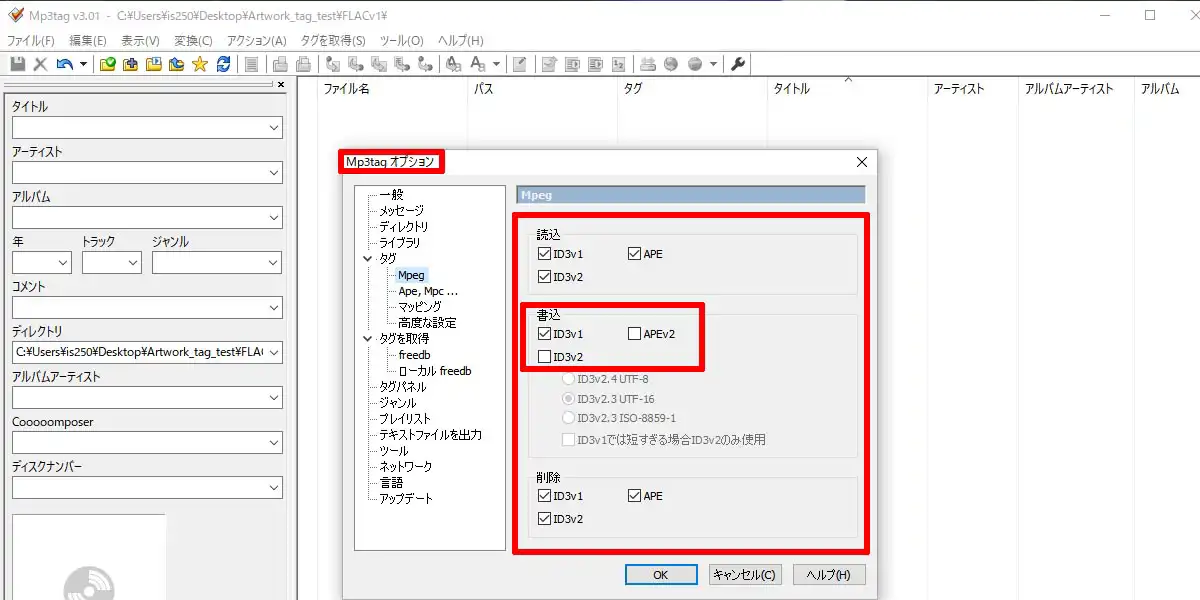Viewport: 1200px width, 600px height.
Task: Enable ID3v2 checkbox under 書込
Action: tap(544, 357)
